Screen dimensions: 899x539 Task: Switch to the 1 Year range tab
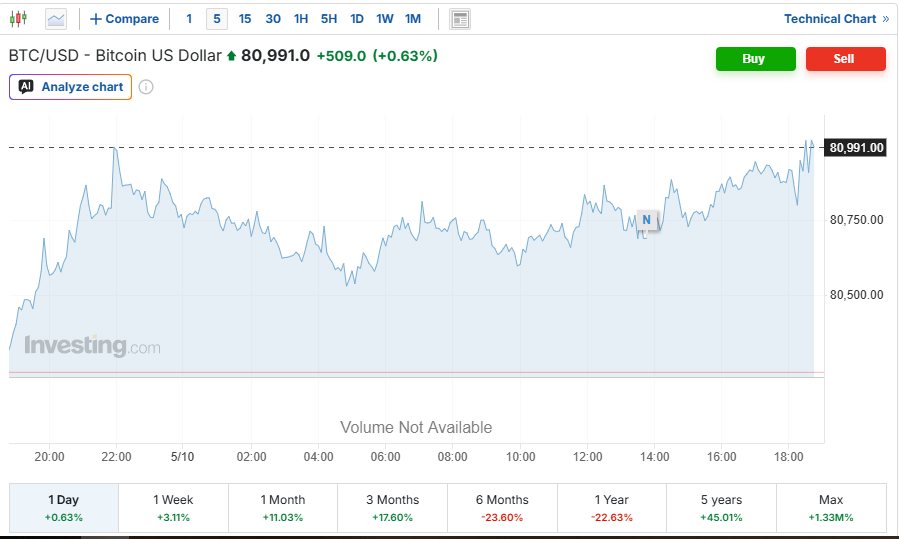click(x=612, y=508)
